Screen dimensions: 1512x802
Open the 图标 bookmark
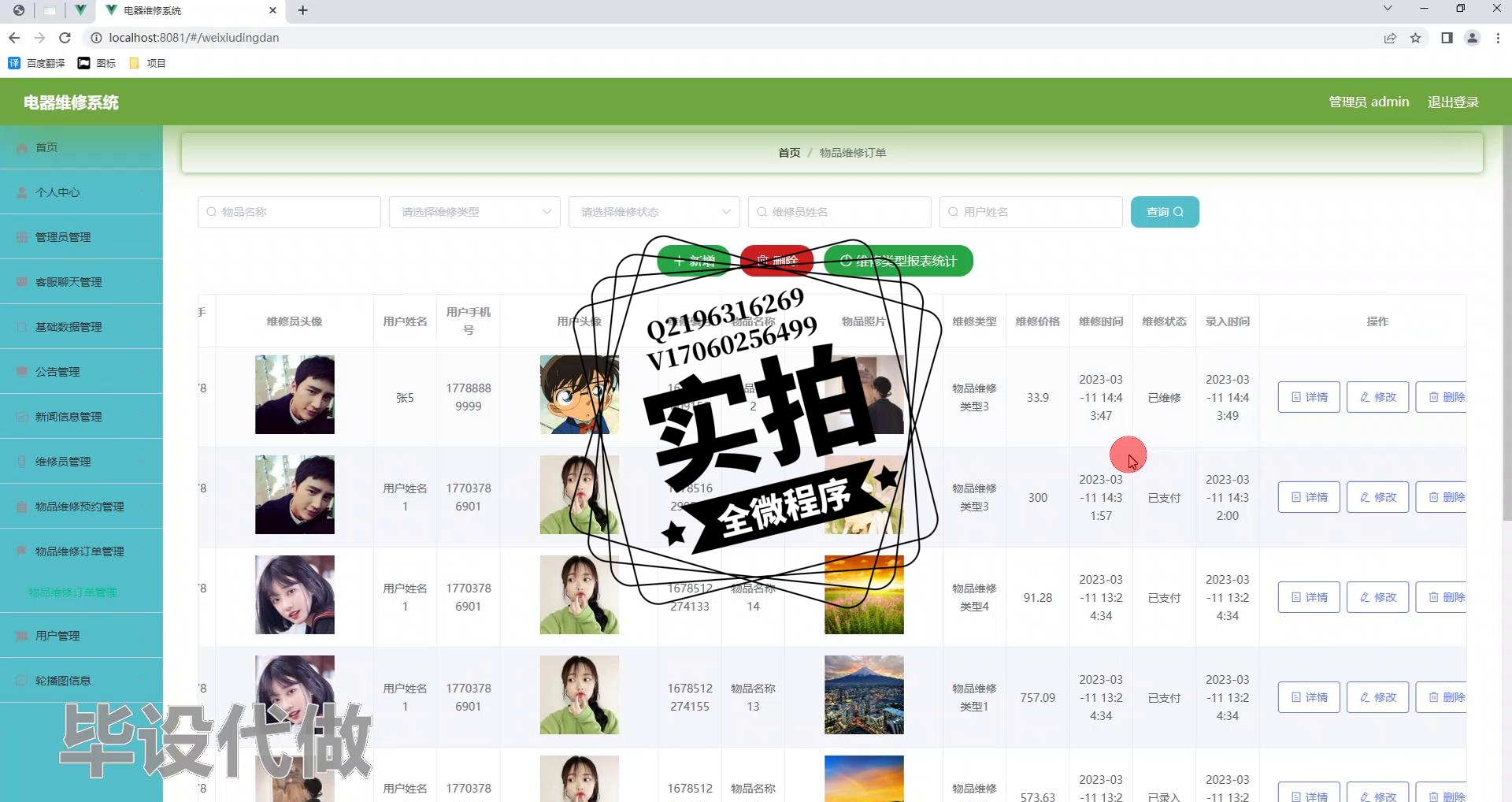tap(97, 63)
